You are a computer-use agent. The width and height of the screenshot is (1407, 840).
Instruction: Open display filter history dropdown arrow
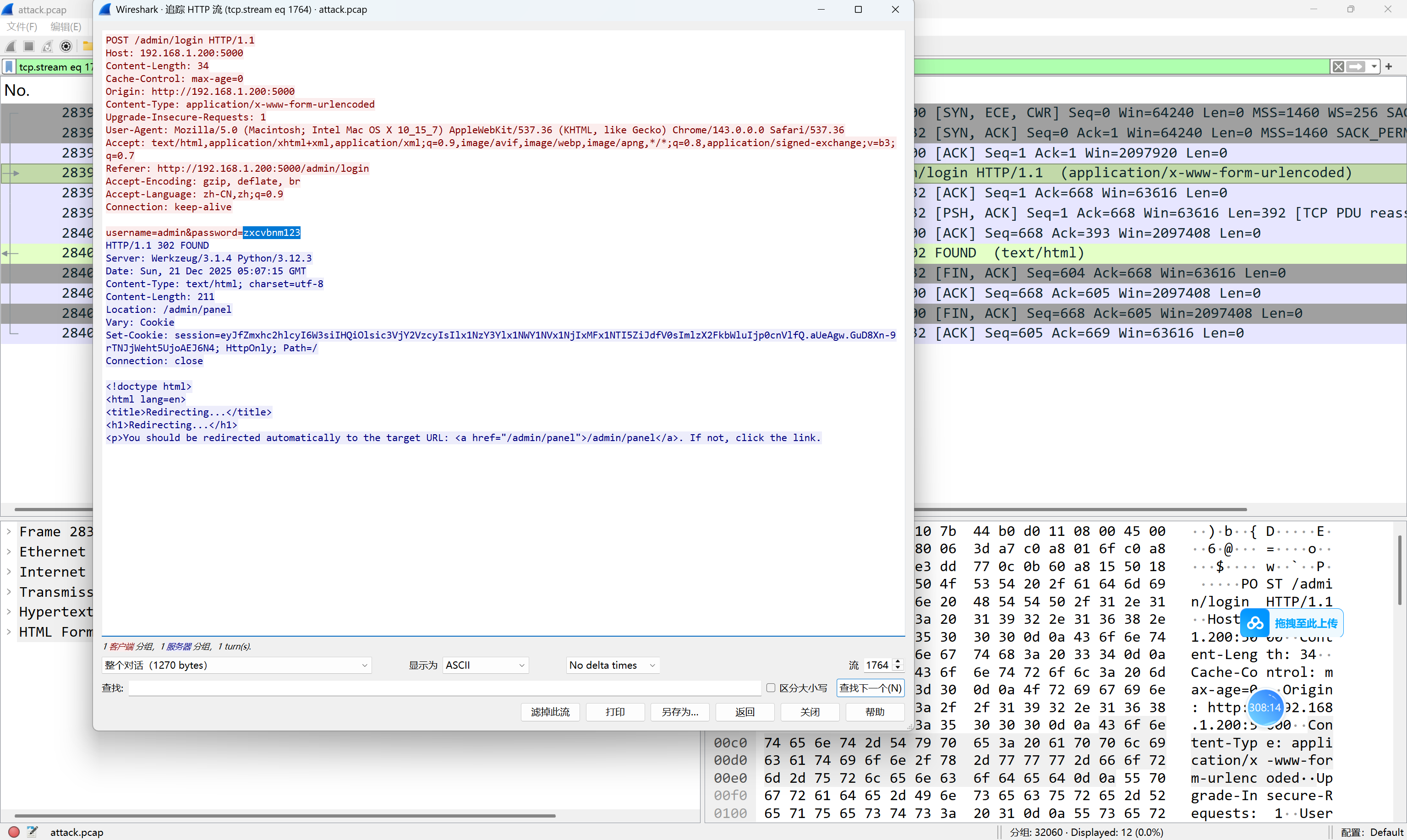click(1374, 67)
